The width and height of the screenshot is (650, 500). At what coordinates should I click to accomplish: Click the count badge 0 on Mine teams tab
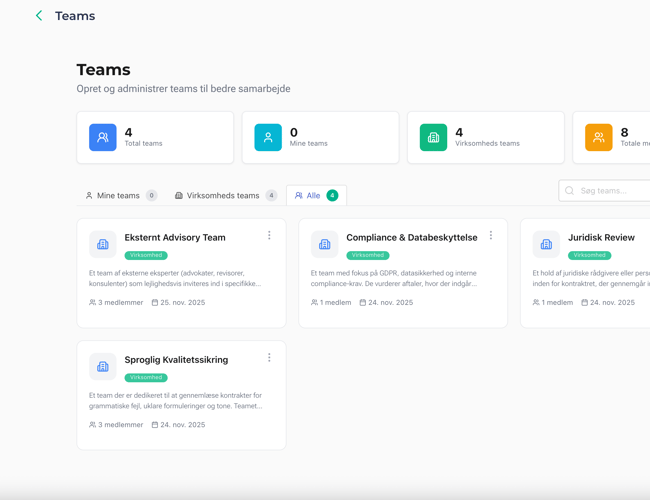pyautogui.click(x=151, y=195)
